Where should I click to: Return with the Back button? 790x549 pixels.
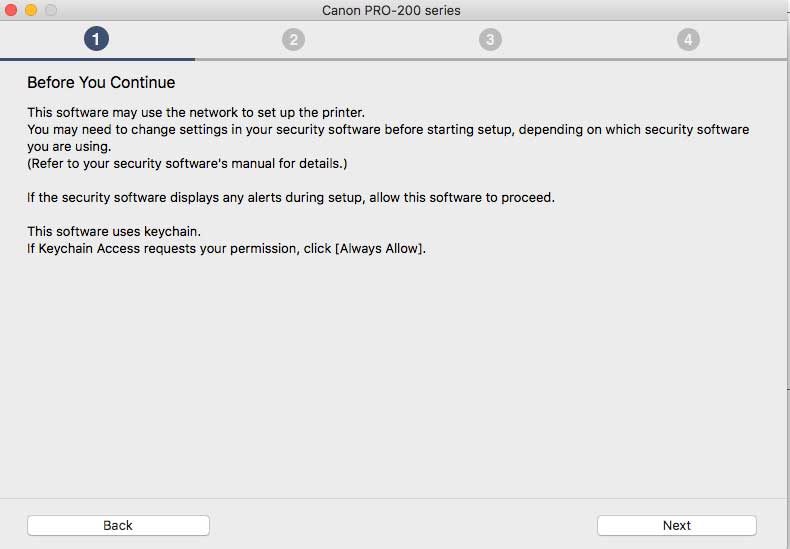click(118, 525)
